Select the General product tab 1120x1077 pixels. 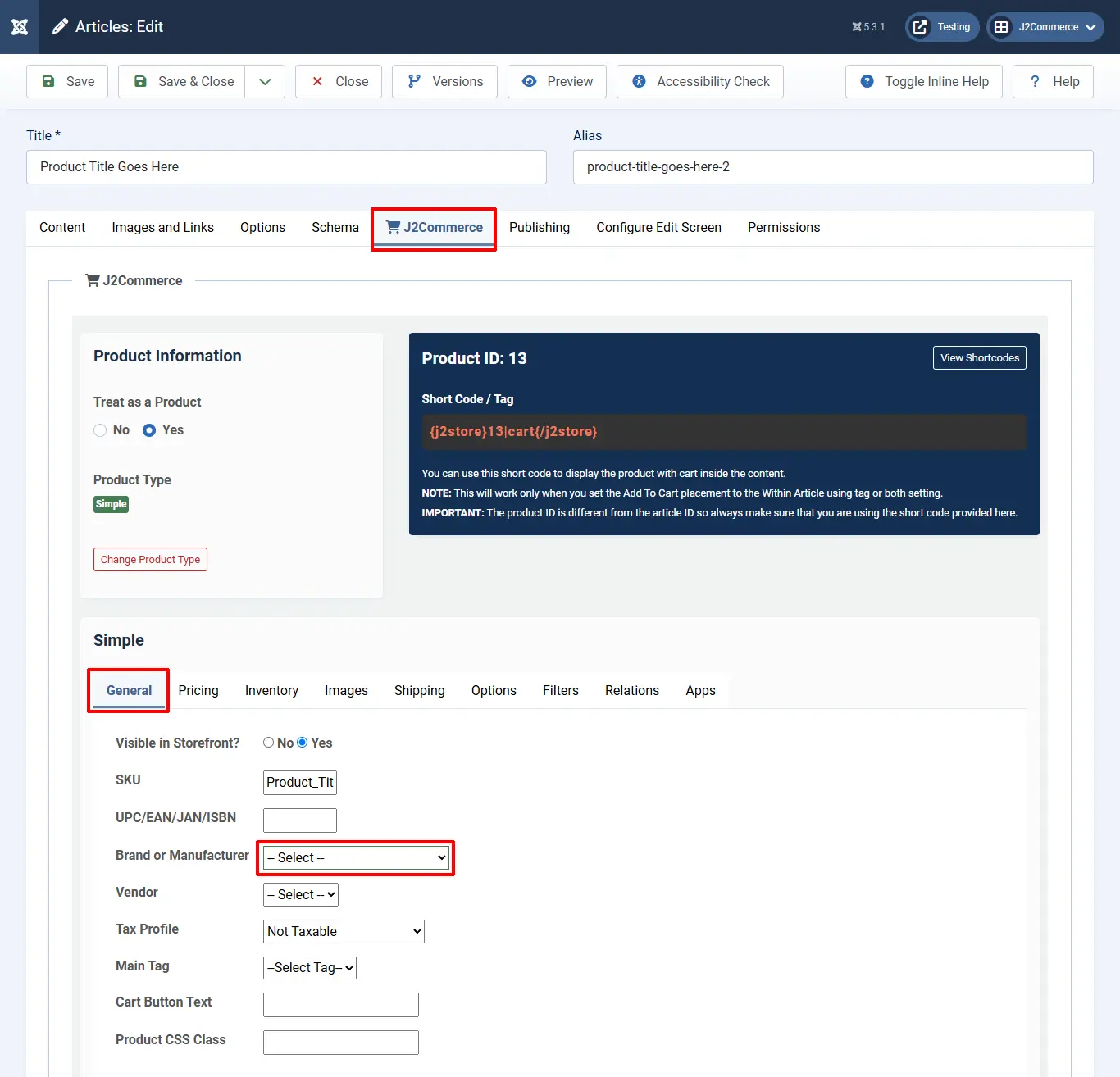[129, 691]
